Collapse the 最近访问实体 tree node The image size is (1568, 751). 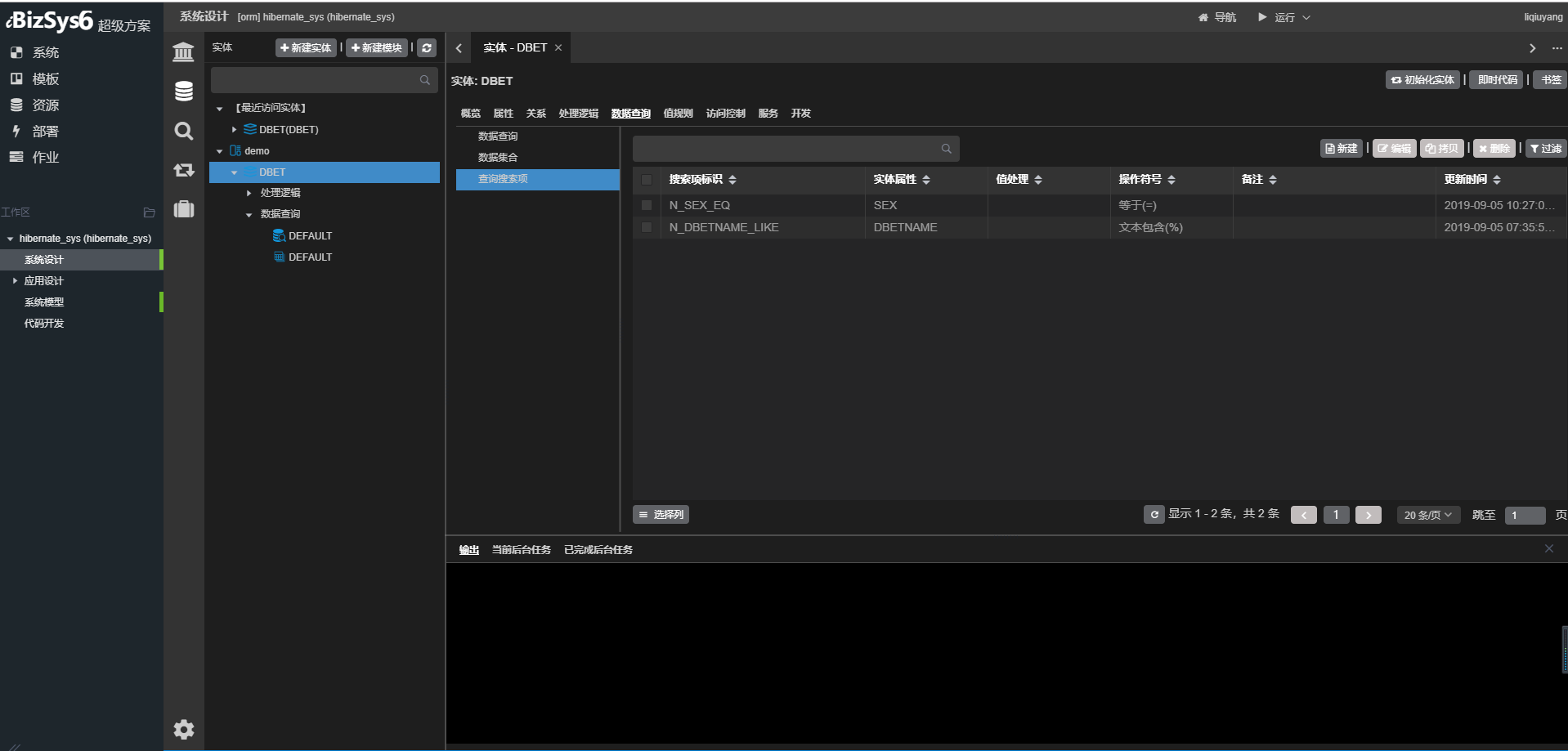click(x=219, y=109)
